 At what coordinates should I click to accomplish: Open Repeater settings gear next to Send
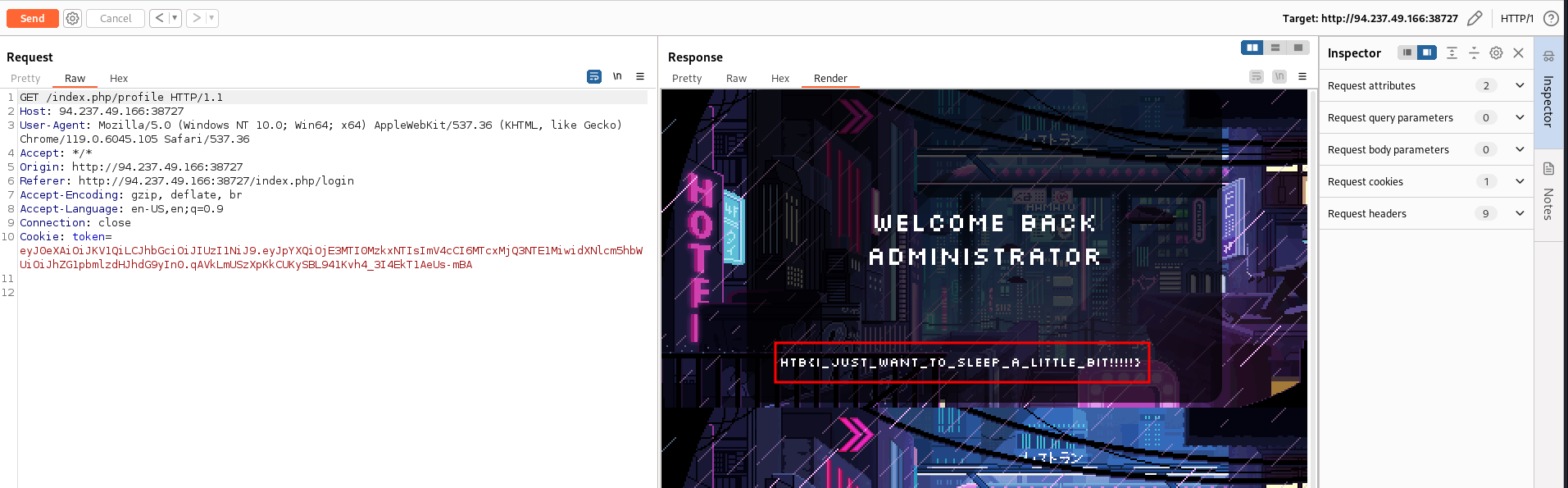click(72, 18)
